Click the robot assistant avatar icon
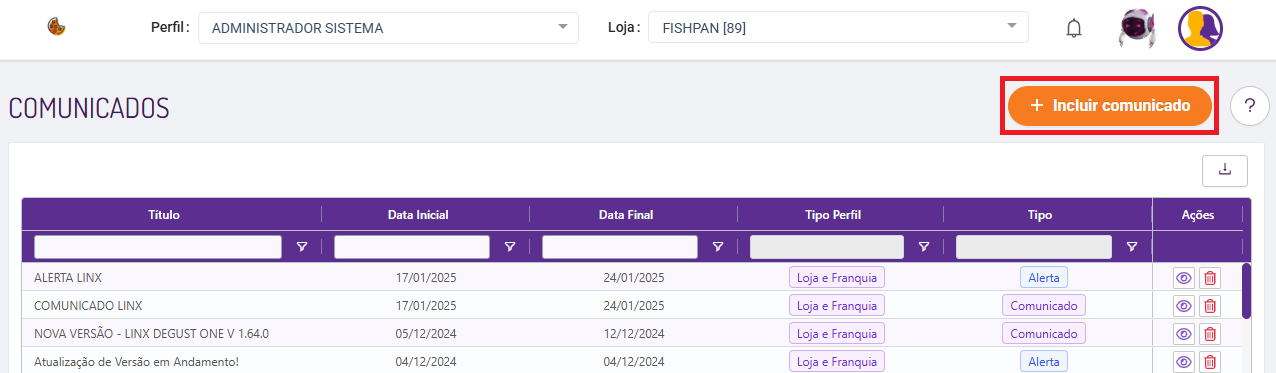 (1137, 28)
